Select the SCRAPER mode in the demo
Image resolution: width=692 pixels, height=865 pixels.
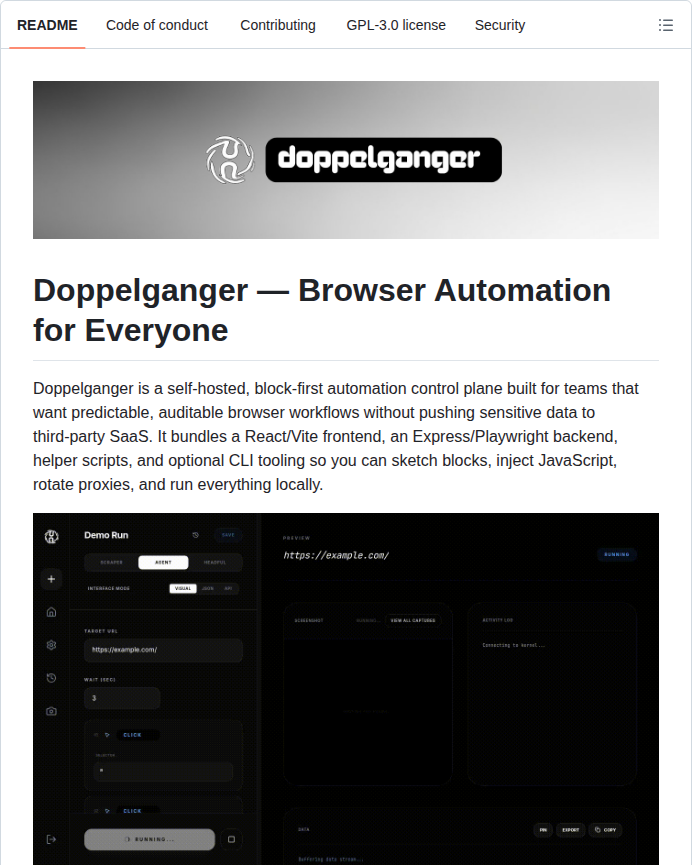[x=111, y=562]
